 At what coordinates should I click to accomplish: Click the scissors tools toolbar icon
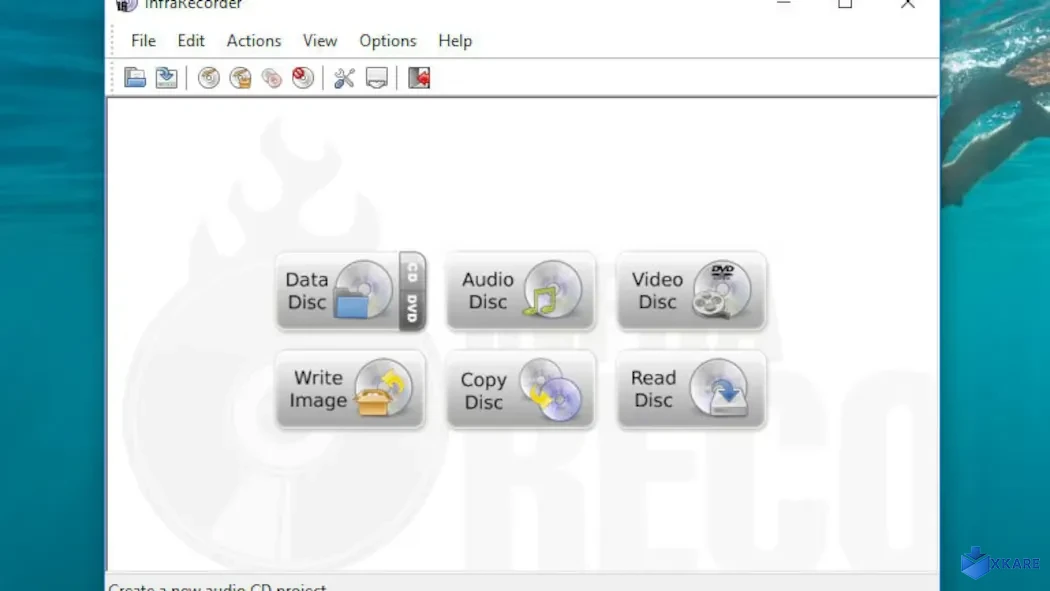[344, 78]
